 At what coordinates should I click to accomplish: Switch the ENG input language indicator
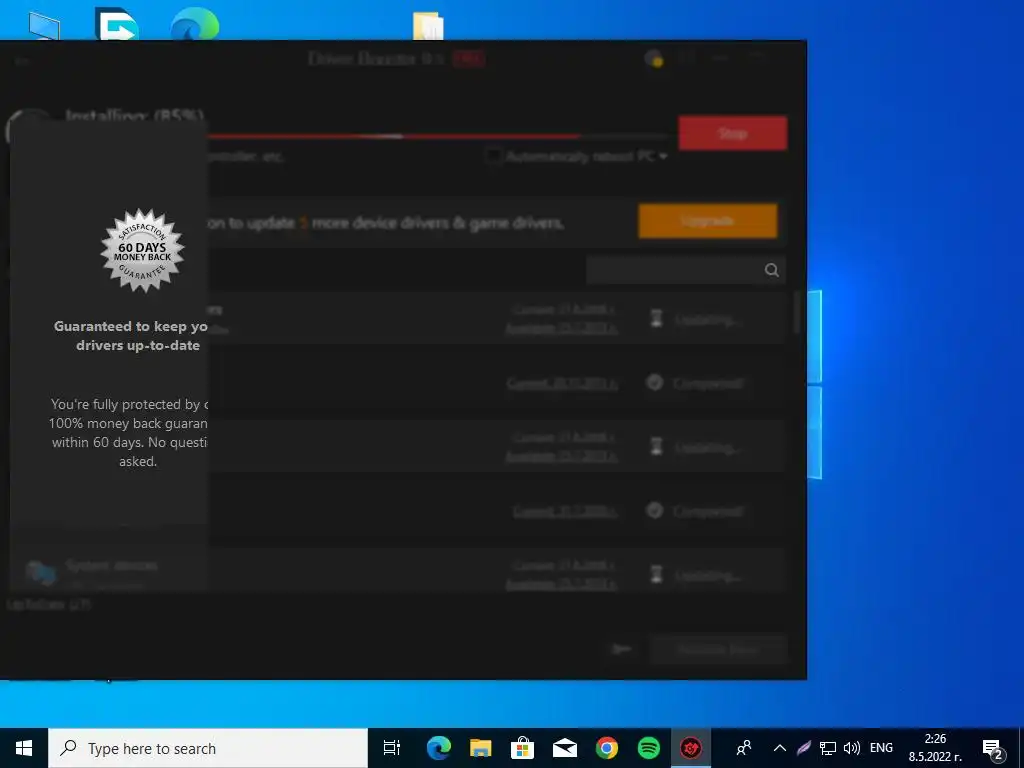[881, 748]
